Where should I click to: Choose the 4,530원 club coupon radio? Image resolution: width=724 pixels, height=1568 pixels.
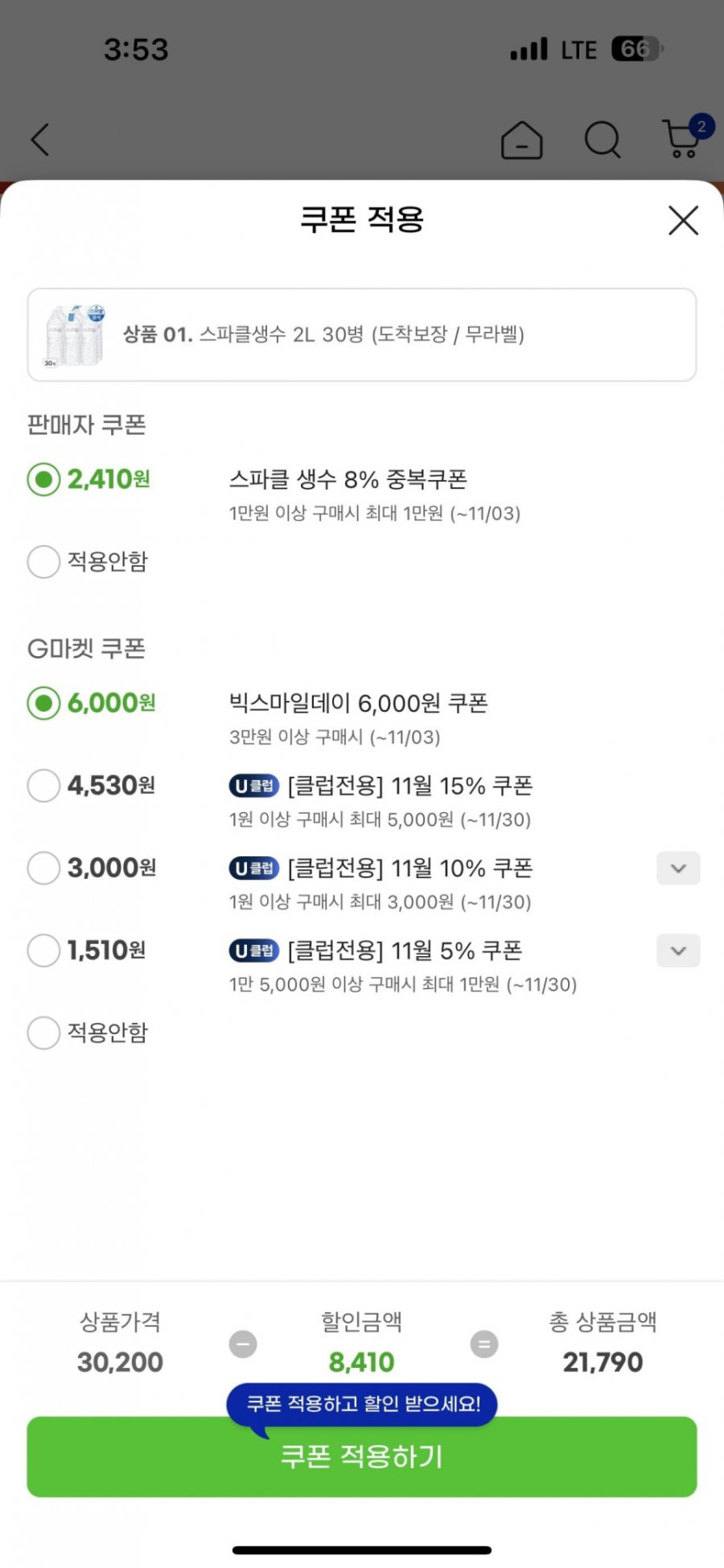click(43, 786)
